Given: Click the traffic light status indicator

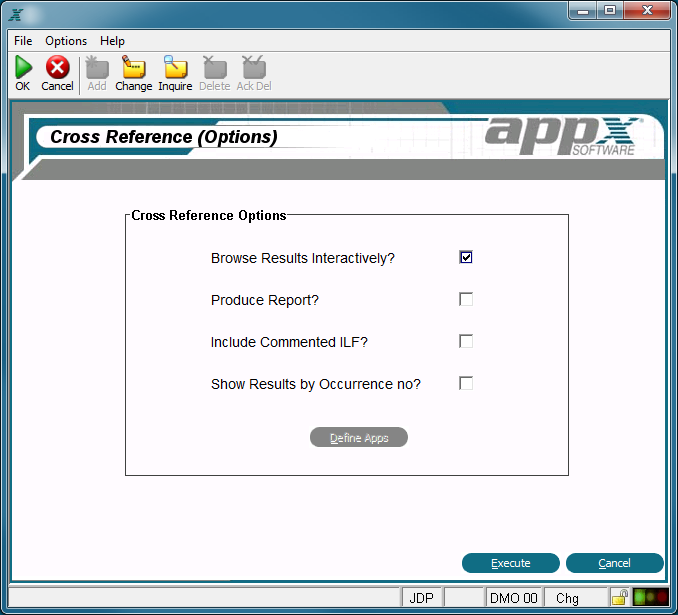Looking at the screenshot, I should (650, 598).
